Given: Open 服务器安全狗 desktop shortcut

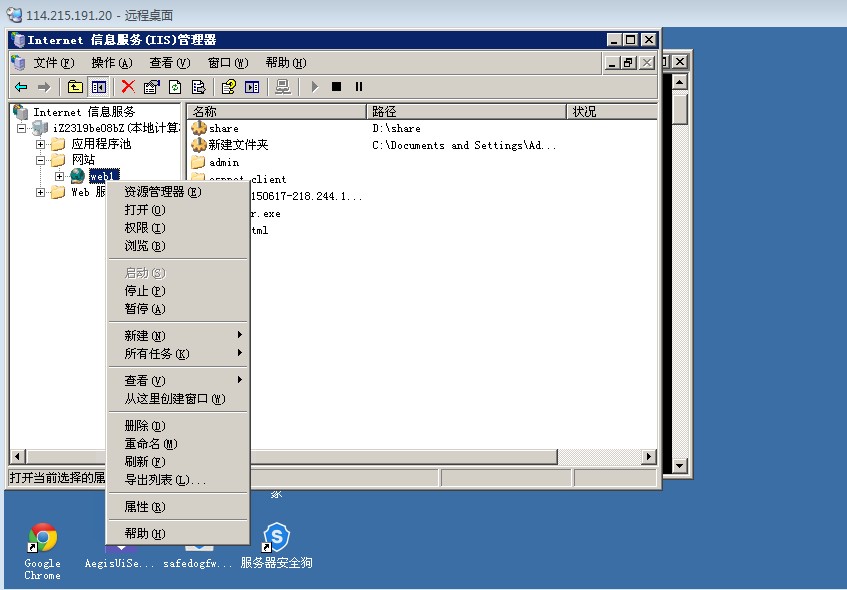Looking at the screenshot, I should coord(276,539).
